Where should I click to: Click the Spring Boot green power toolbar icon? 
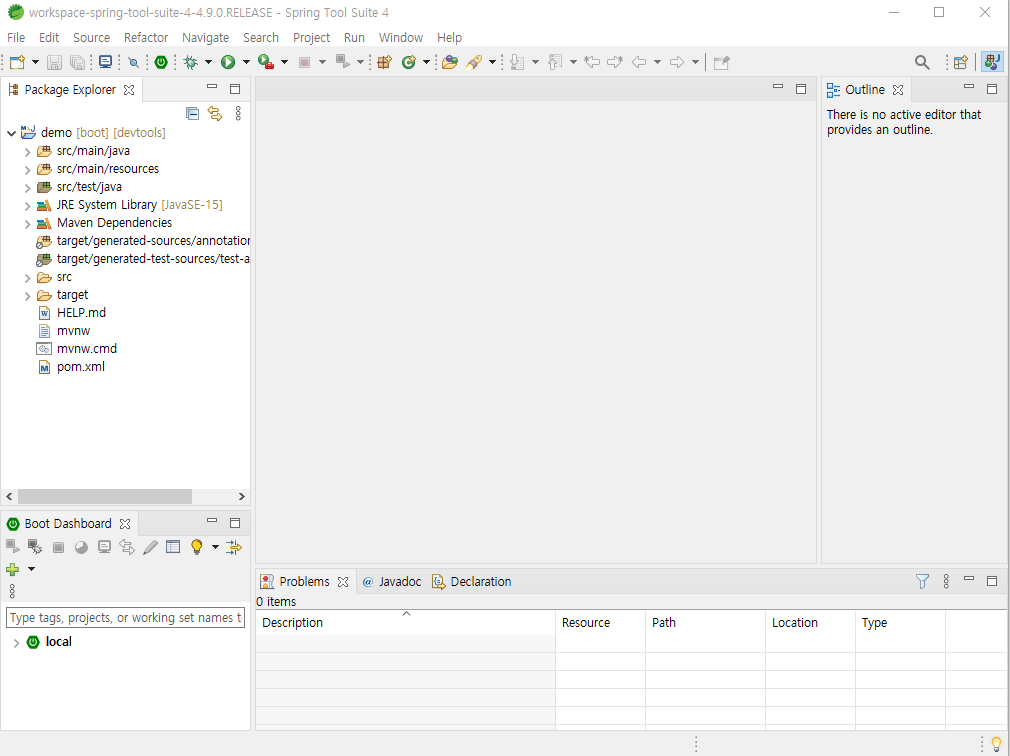pyautogui.click(x=161, y=62)
